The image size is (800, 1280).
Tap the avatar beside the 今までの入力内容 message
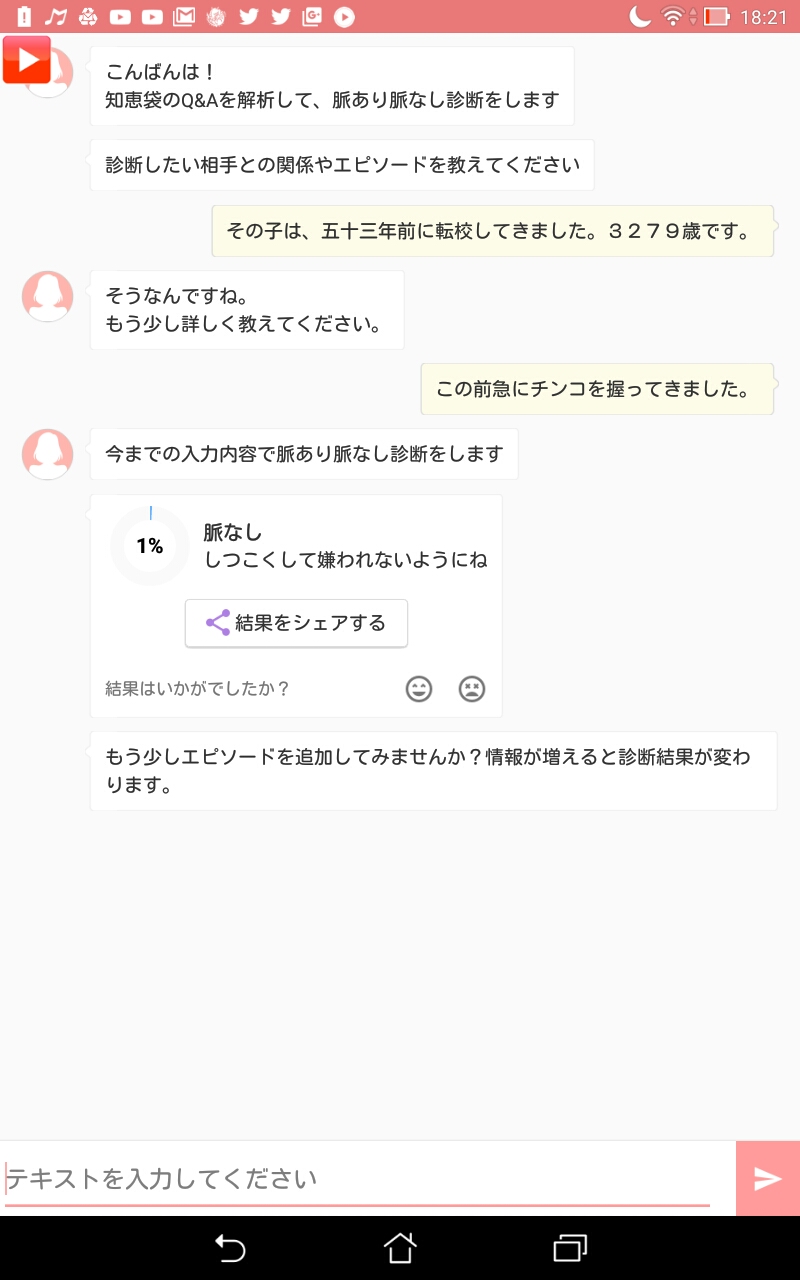tap(47, 454)
